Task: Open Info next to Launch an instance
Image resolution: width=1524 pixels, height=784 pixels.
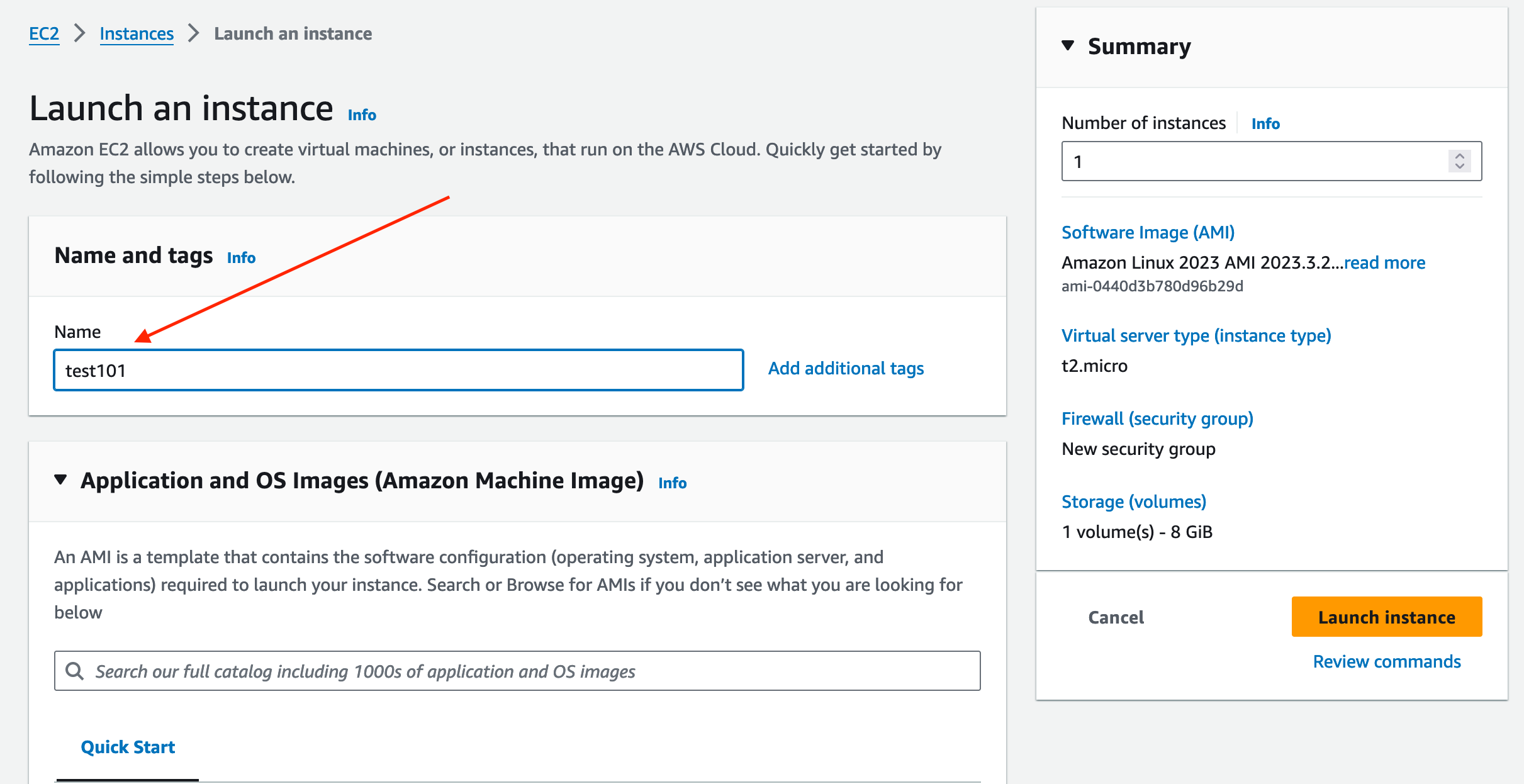Action: click(x=362, y=115)
